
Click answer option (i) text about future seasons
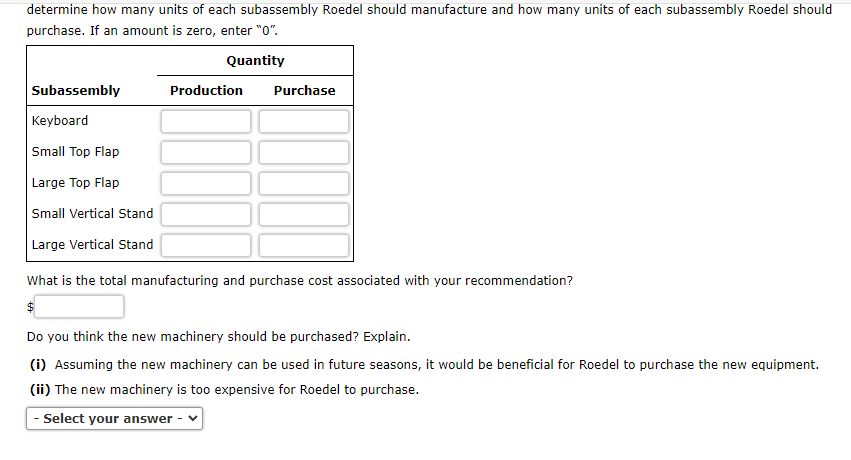(x=436, y=364)
